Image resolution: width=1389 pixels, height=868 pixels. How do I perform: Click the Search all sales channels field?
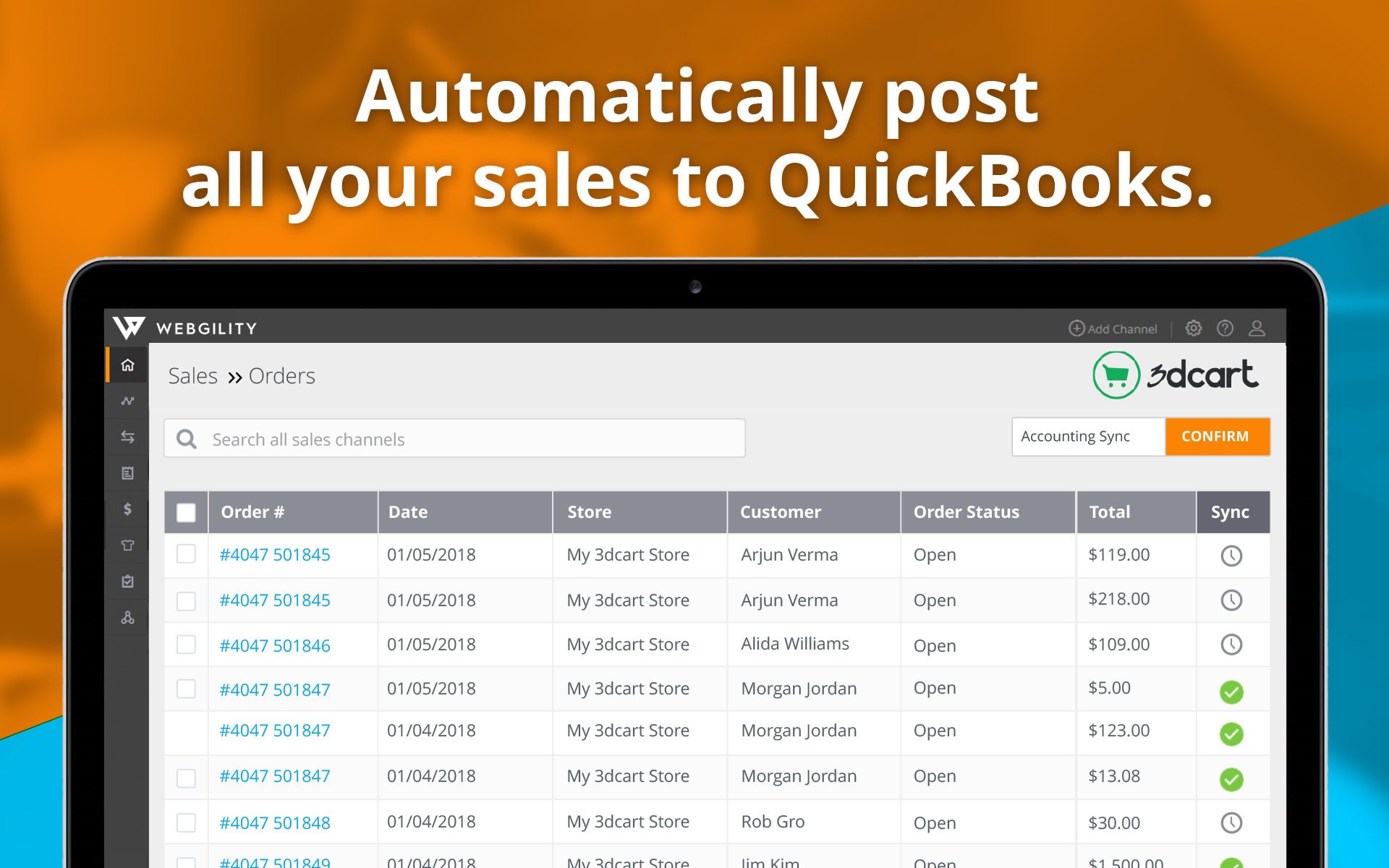(455, 438)
